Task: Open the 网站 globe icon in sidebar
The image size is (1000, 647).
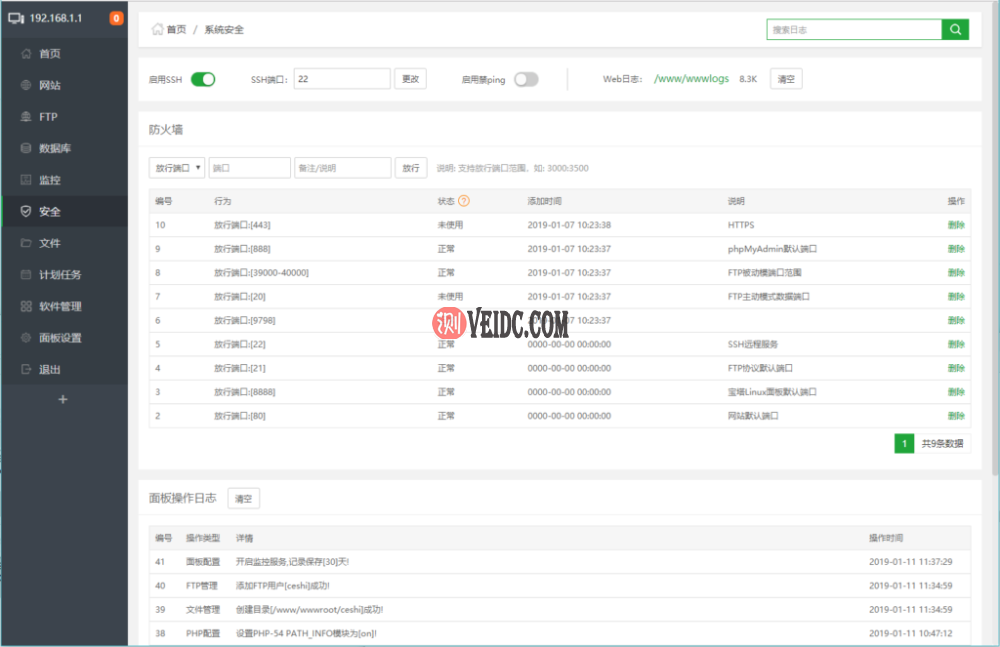Action: (x=26, y=86)
